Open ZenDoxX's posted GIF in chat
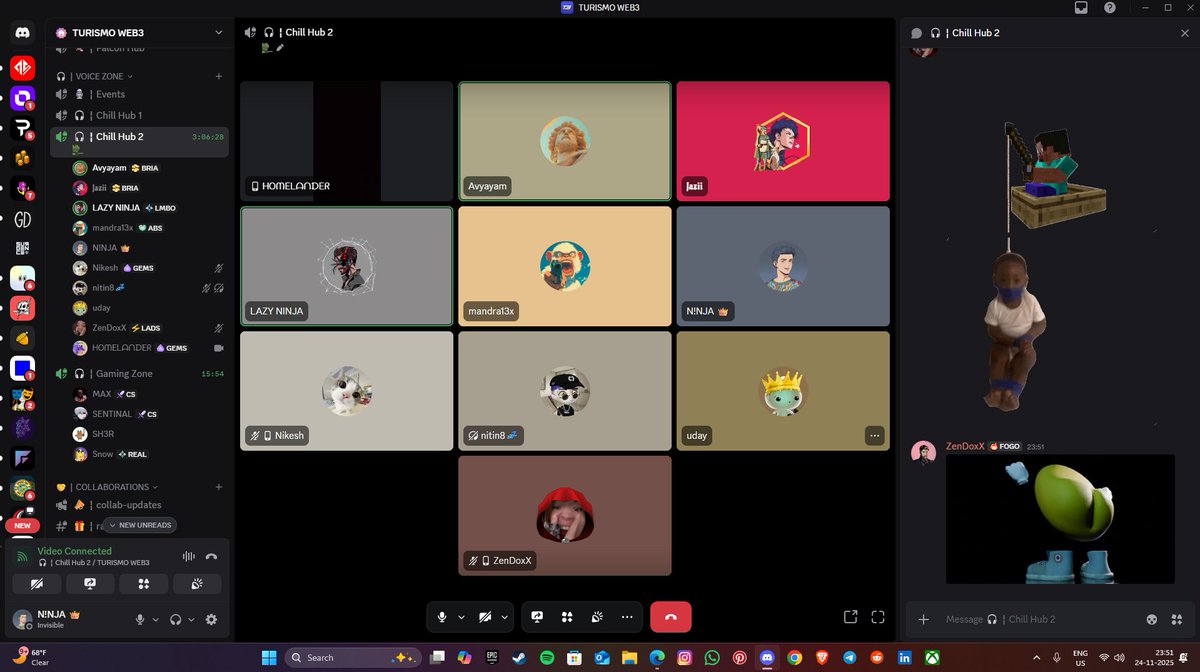This screenshot has width=1200, height=672. (x=1059, y=519)
